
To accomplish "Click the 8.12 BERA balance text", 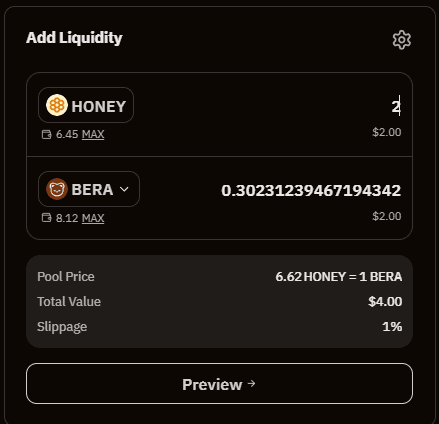I will (x=67, y=218).
